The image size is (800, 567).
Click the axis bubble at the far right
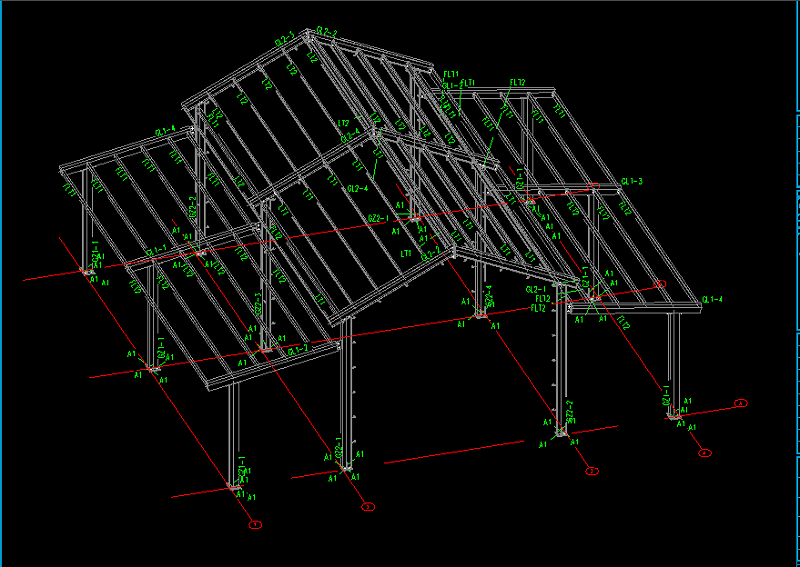[x=741, y=403]
